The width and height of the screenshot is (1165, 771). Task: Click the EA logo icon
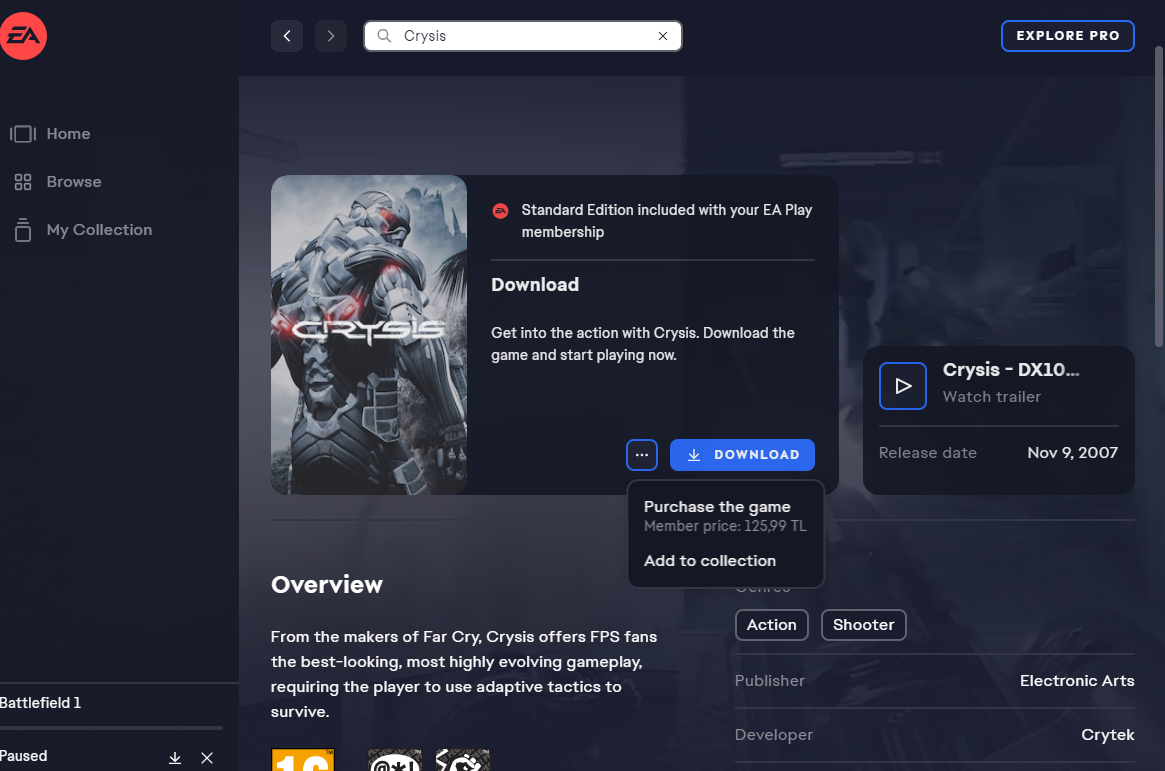23,36
